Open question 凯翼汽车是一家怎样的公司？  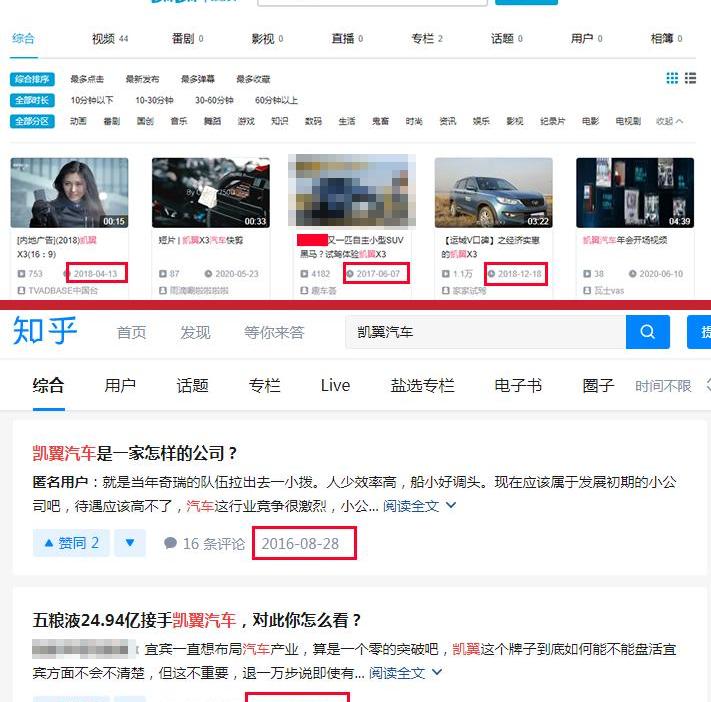pos(135,453)
